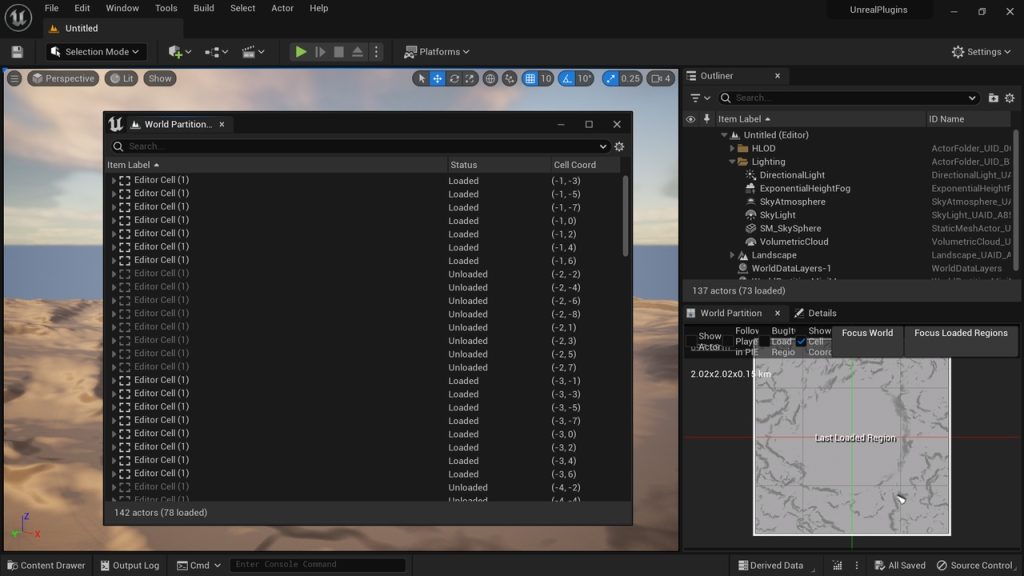The width and height of the screenshot is (1024, 576).
Task: Open the Build menu
Action: click(x=203, y=8)
